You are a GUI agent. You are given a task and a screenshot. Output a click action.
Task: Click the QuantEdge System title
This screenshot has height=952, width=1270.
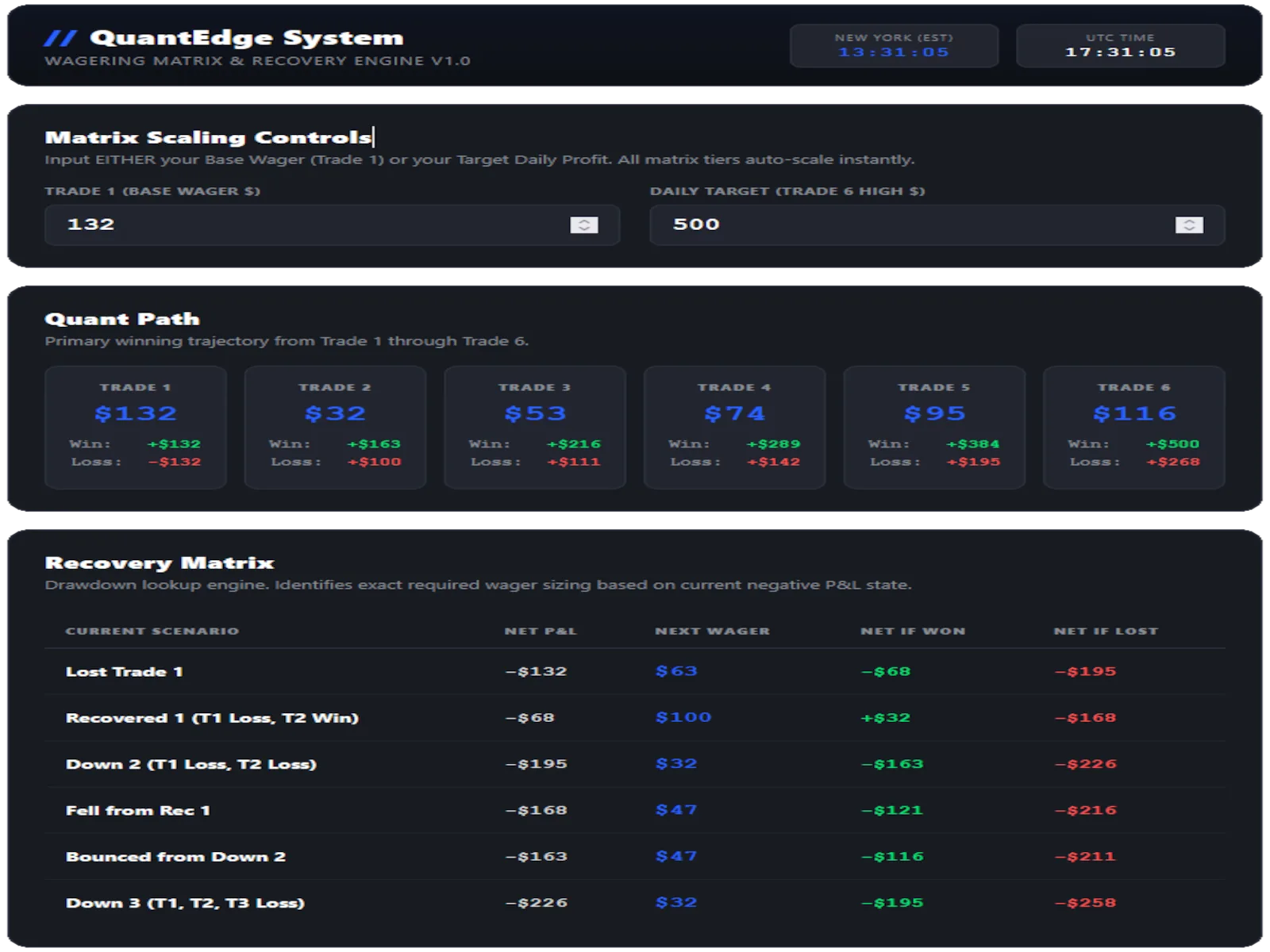point(247,38)
